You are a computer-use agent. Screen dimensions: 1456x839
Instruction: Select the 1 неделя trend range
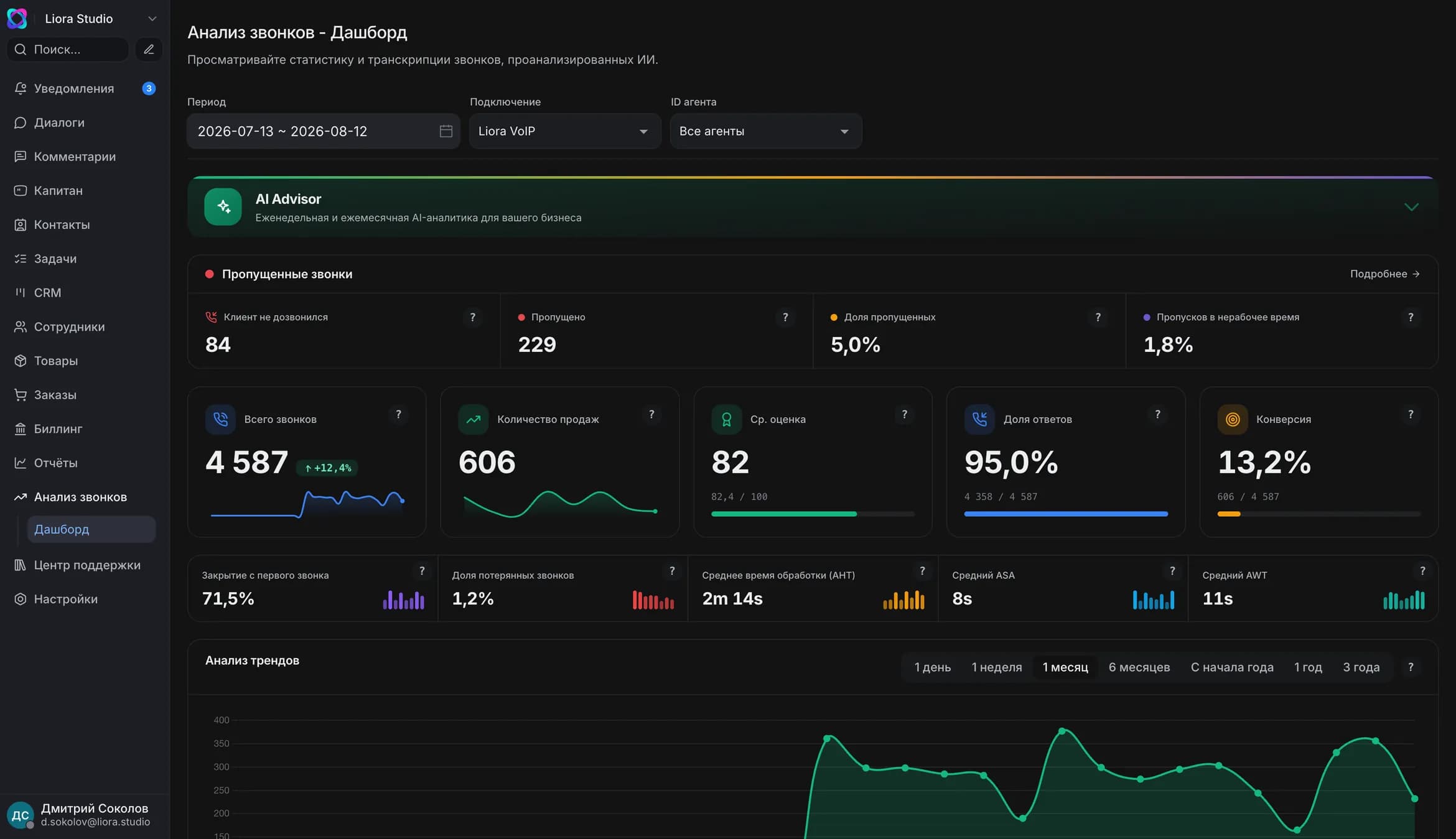coord(997,667)
